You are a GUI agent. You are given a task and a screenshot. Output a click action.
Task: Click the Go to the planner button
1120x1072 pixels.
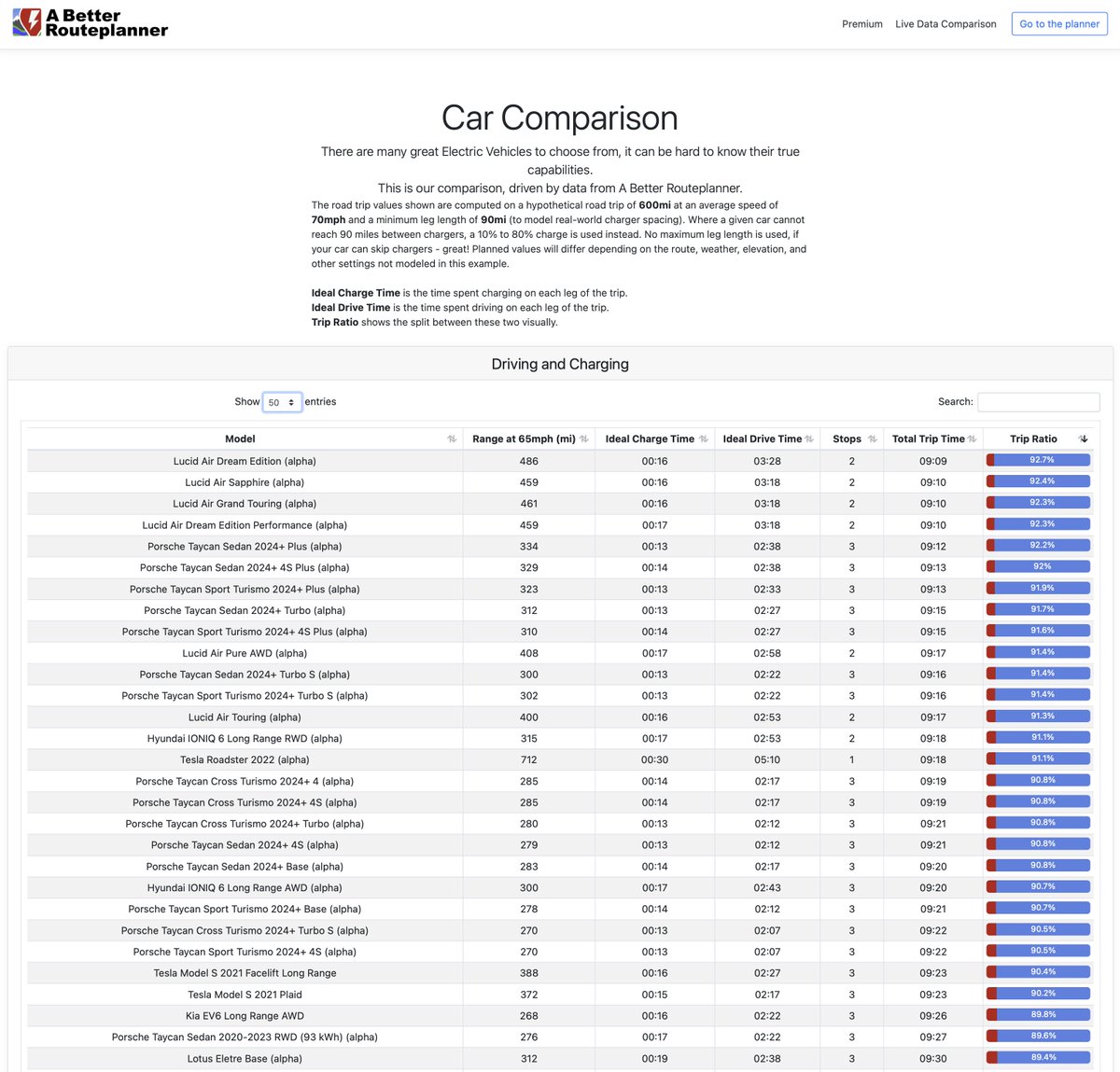pyautogui.click(x=1059, y=24)
